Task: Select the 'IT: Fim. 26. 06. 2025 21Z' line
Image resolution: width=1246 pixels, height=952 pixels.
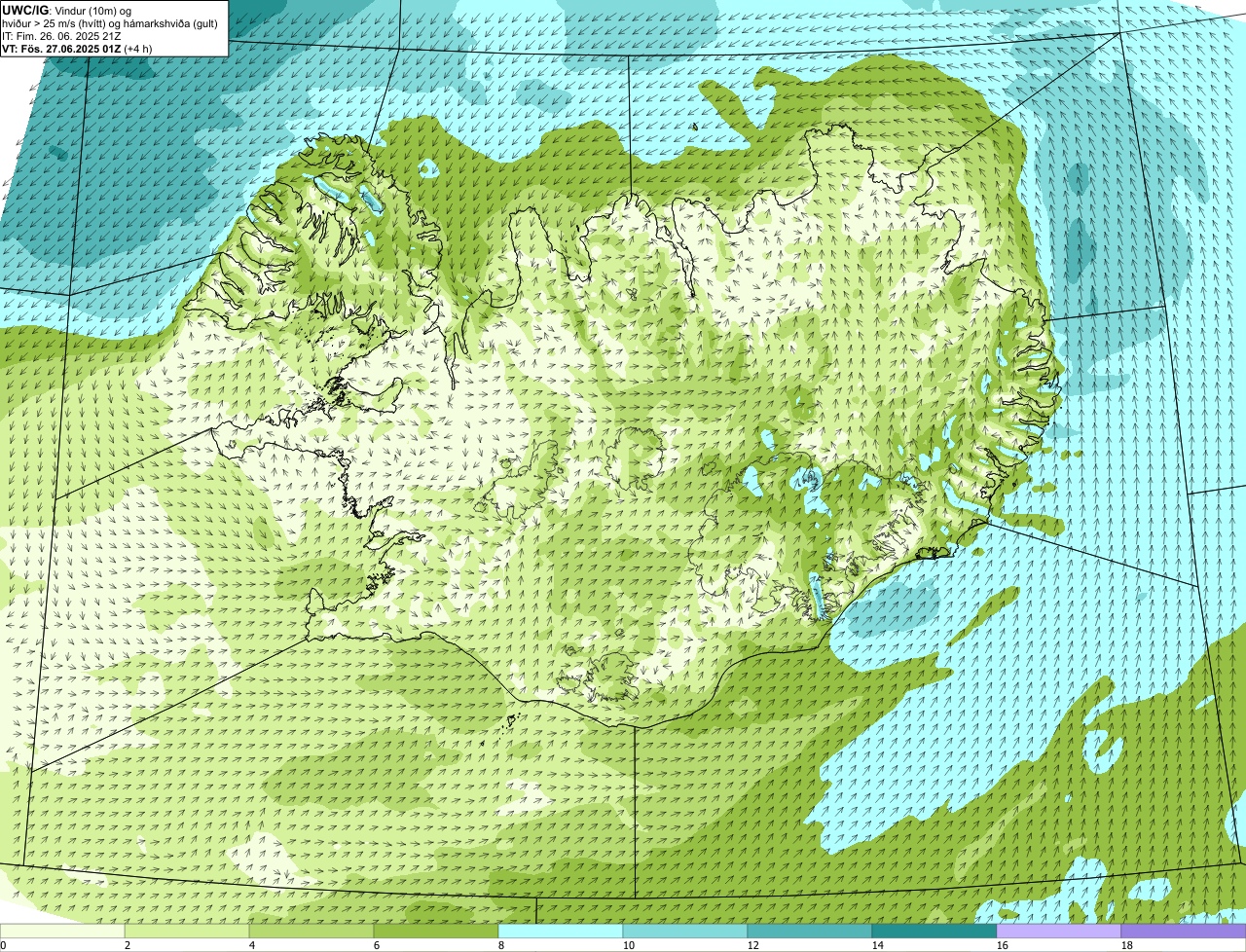Action: [62, 36]
